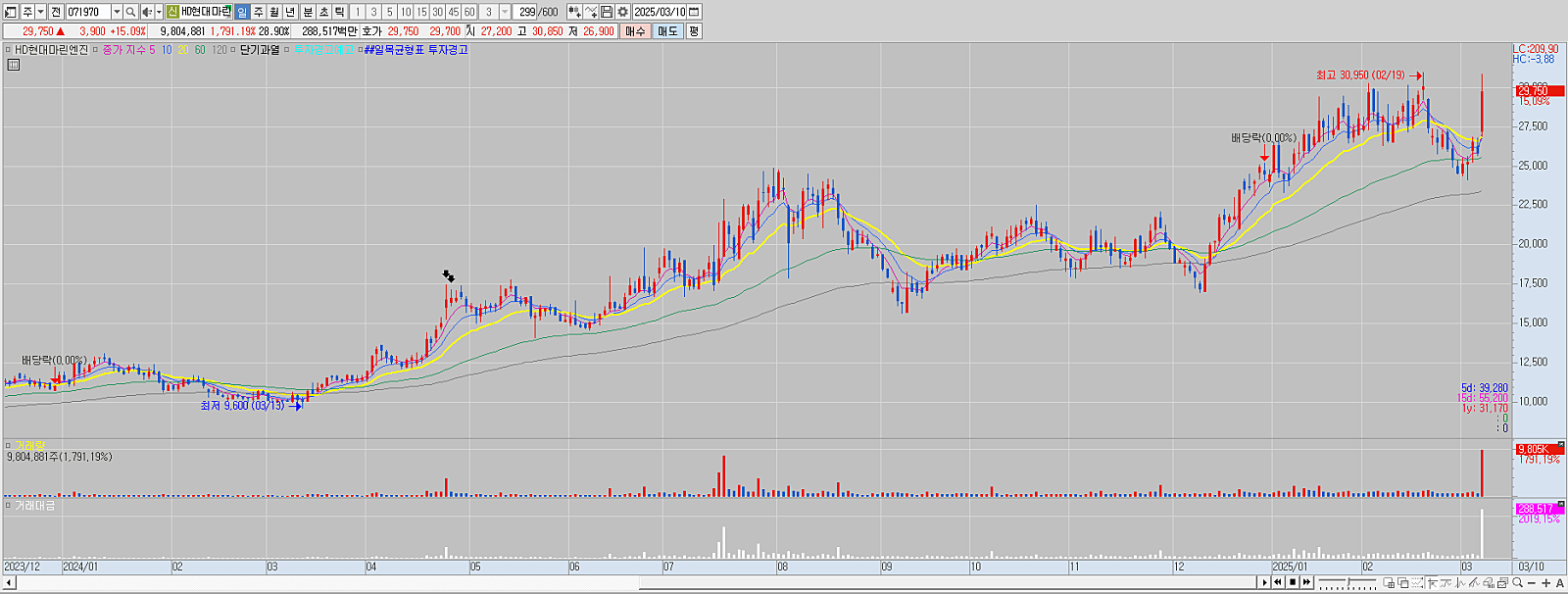Select the 월 monthly chart period
The image size is (1568, 594).
coord(274,12)
